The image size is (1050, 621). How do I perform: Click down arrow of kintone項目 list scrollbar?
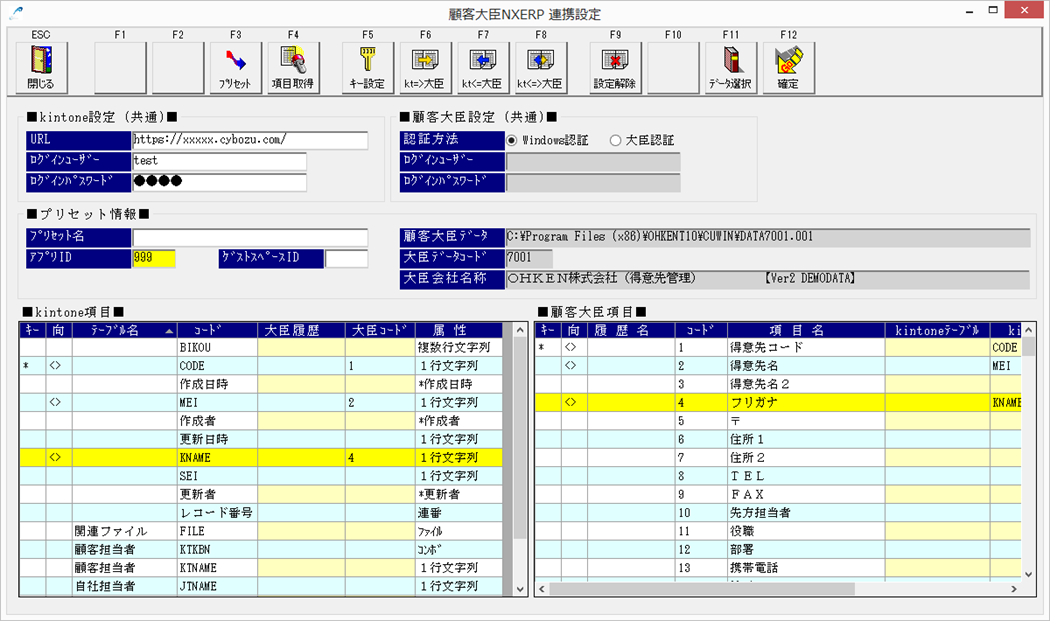(520, 590)
